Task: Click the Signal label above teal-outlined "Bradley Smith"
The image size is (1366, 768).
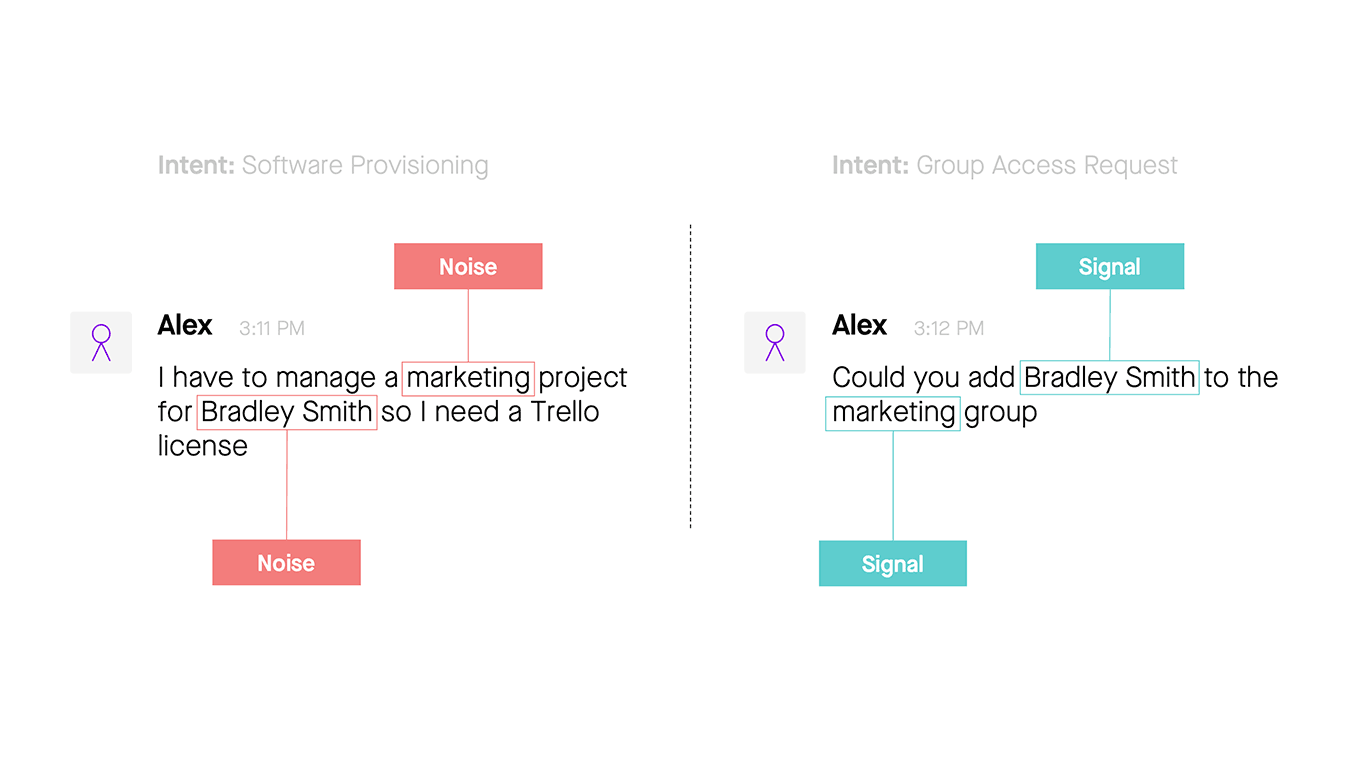Action: coord(1110,267)
